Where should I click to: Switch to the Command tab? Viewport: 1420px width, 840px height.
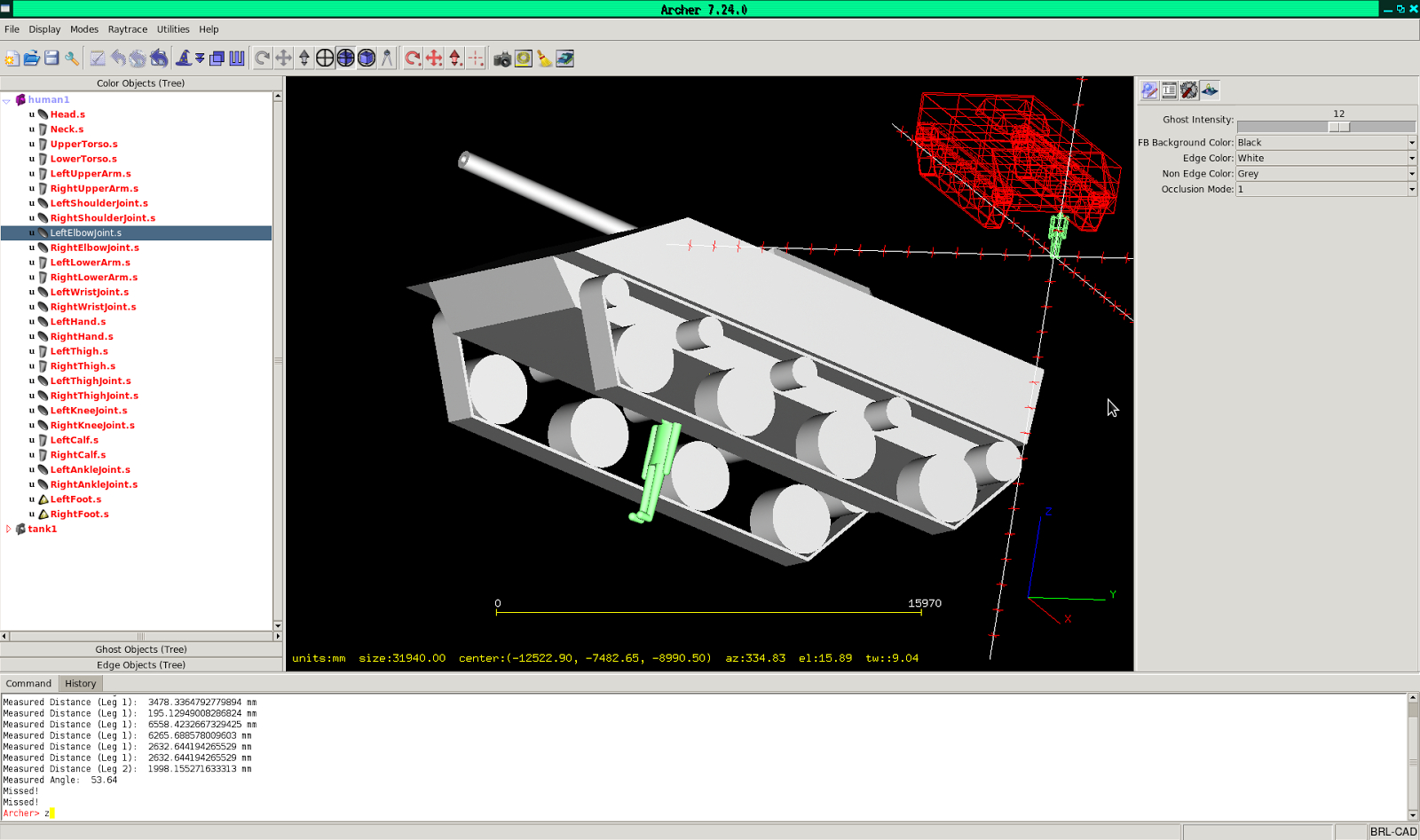pyautogui.click(x=28, y=684)
